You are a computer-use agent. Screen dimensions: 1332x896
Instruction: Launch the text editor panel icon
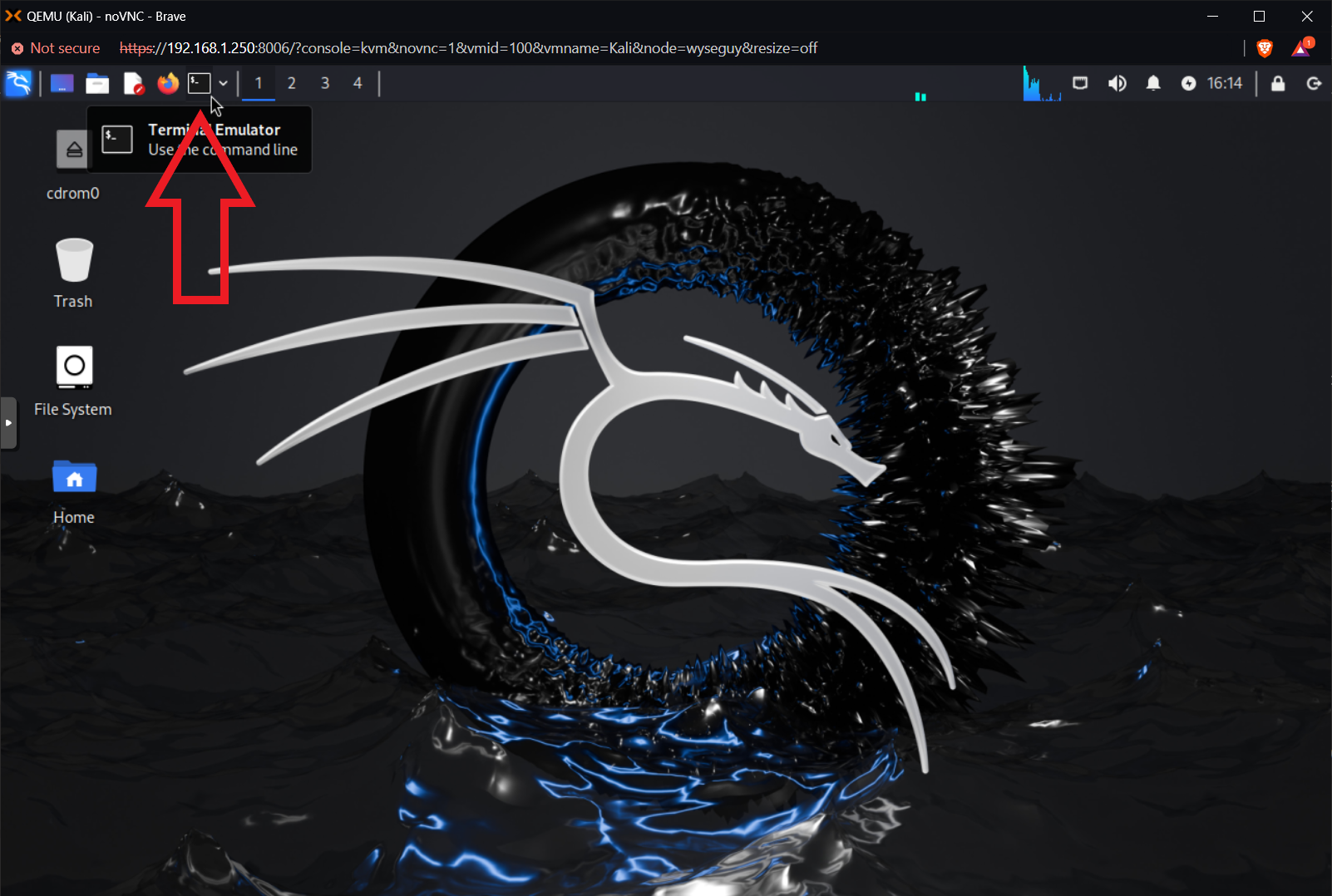point(133,83)
